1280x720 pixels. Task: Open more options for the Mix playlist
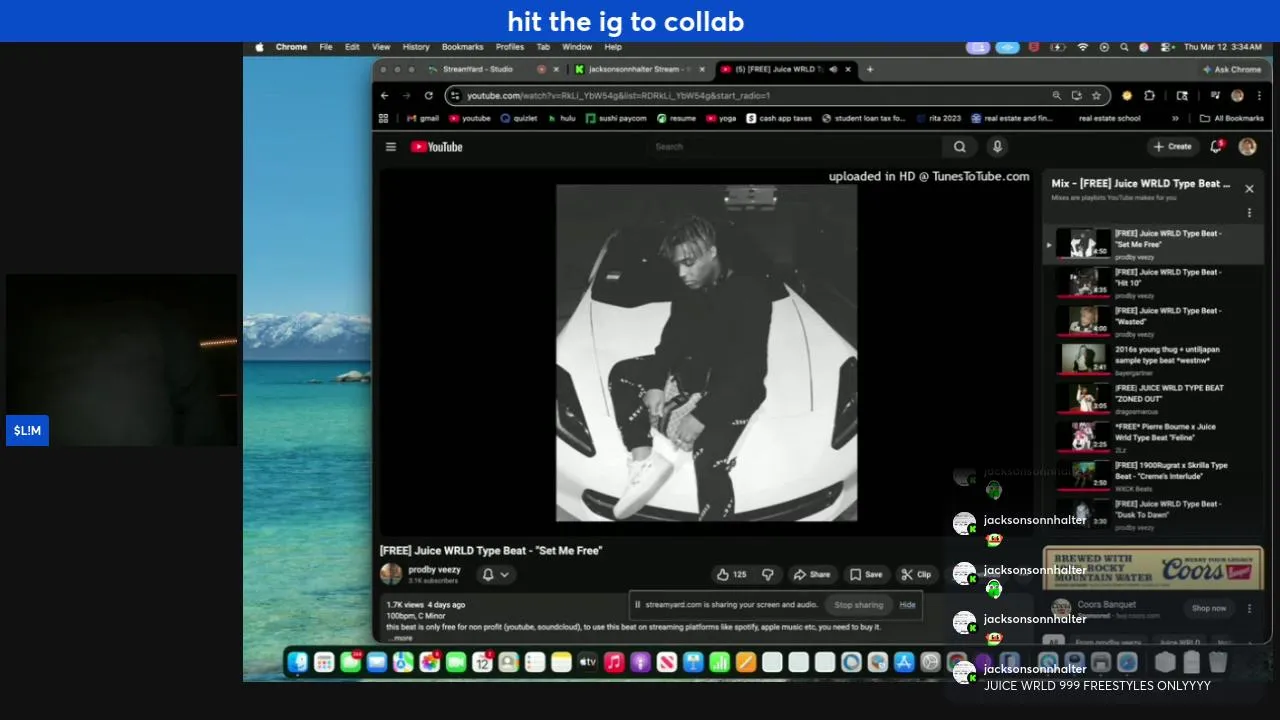coord(1249,212)
